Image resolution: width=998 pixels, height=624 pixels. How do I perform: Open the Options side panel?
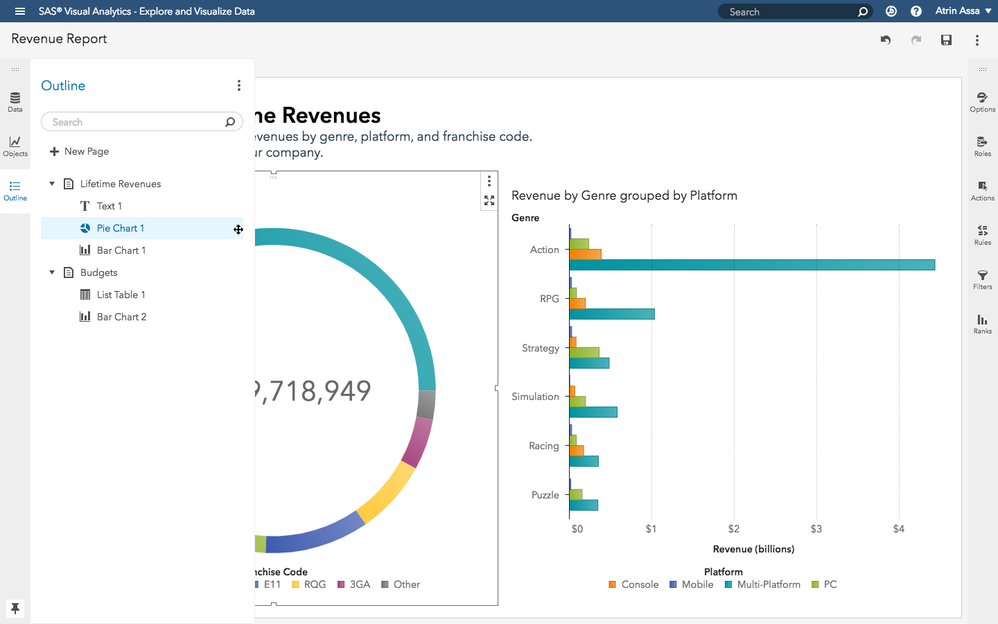click(x=982, y=102)
